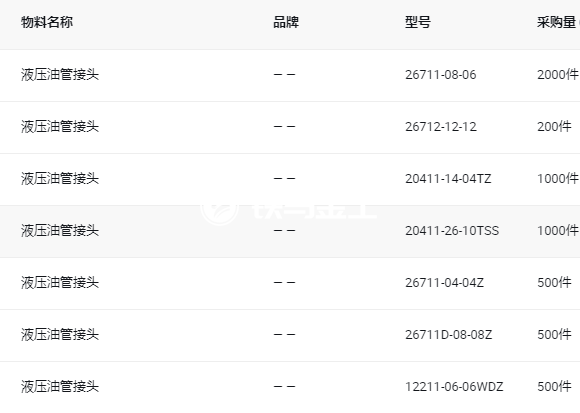Click the 2000件 quantity cell
This screenshot has height=413, width=580.
558,75
